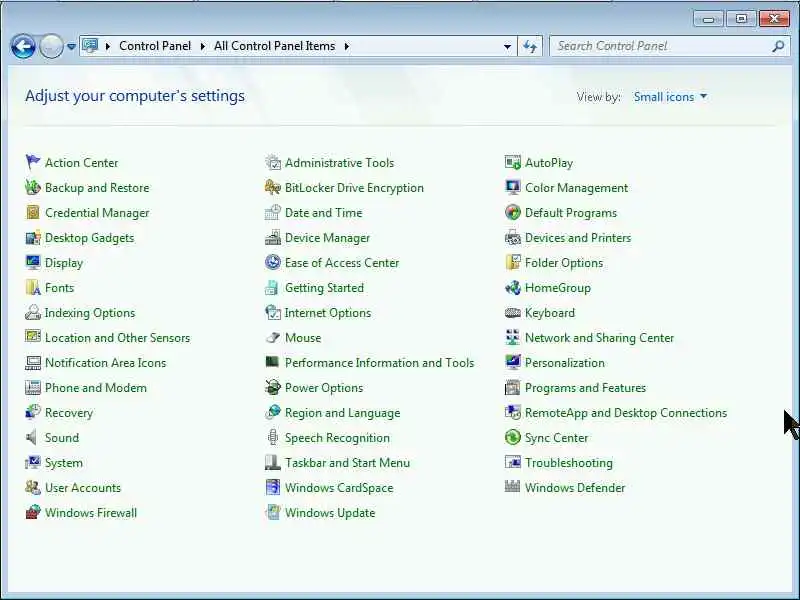The height and width of the screenshot is (600, 800).
Task: Click the Date and Time clock icon
Action: (x=273, y=212)
